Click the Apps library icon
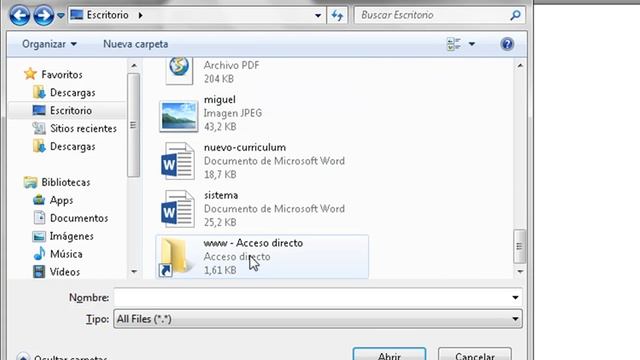This screenshot has width=640, height=360. coord(39,200)
